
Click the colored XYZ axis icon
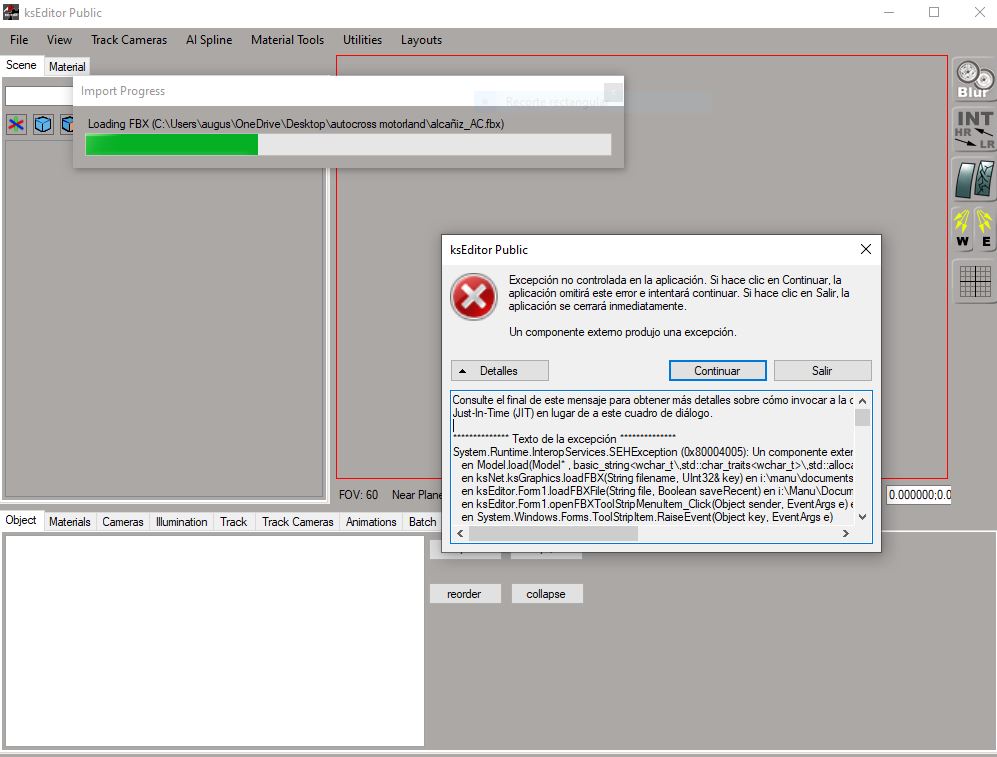tap(17, 124)
